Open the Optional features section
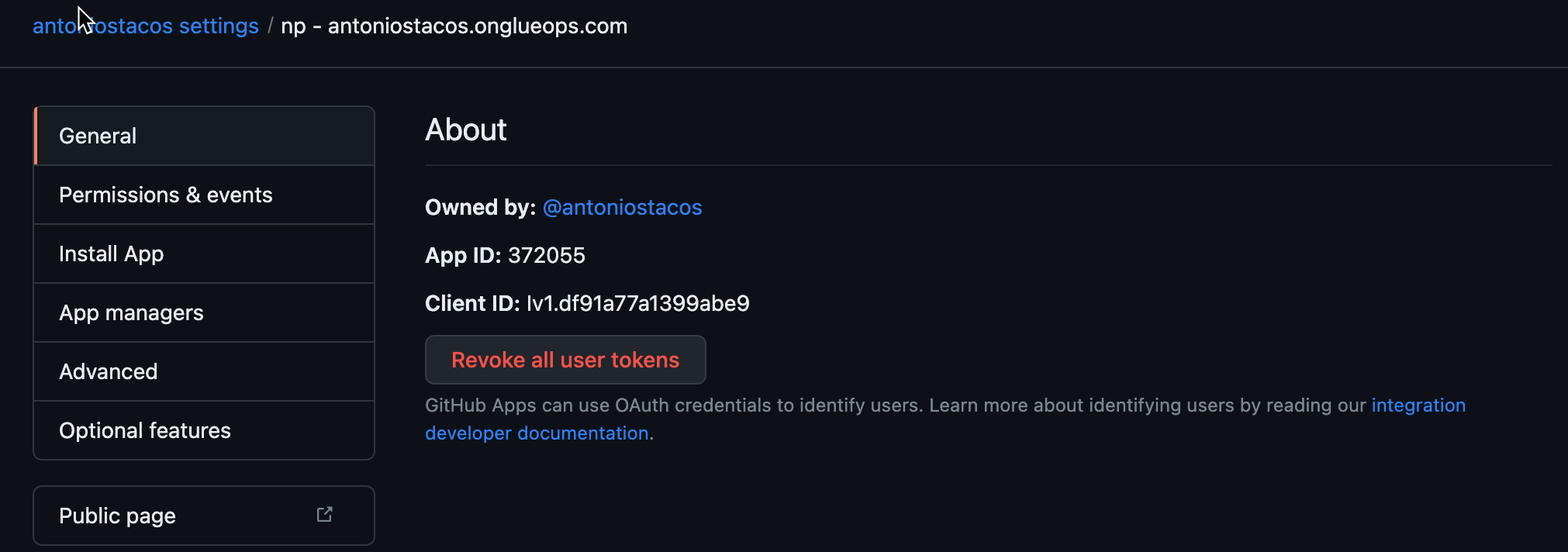Screen dimensions: 1568x552 tap(144, 431)
